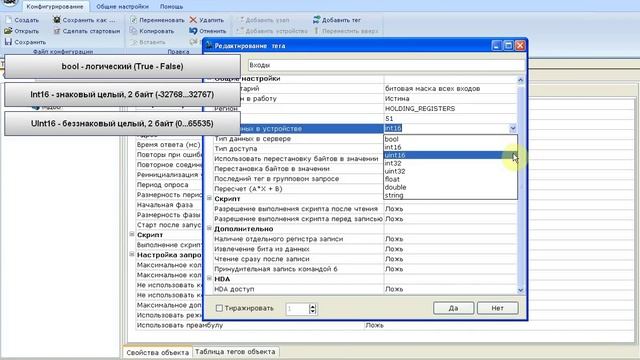This screenshot has width=640, height=360.
Task: Select int16 from the open list
Action: pos(450,147)
